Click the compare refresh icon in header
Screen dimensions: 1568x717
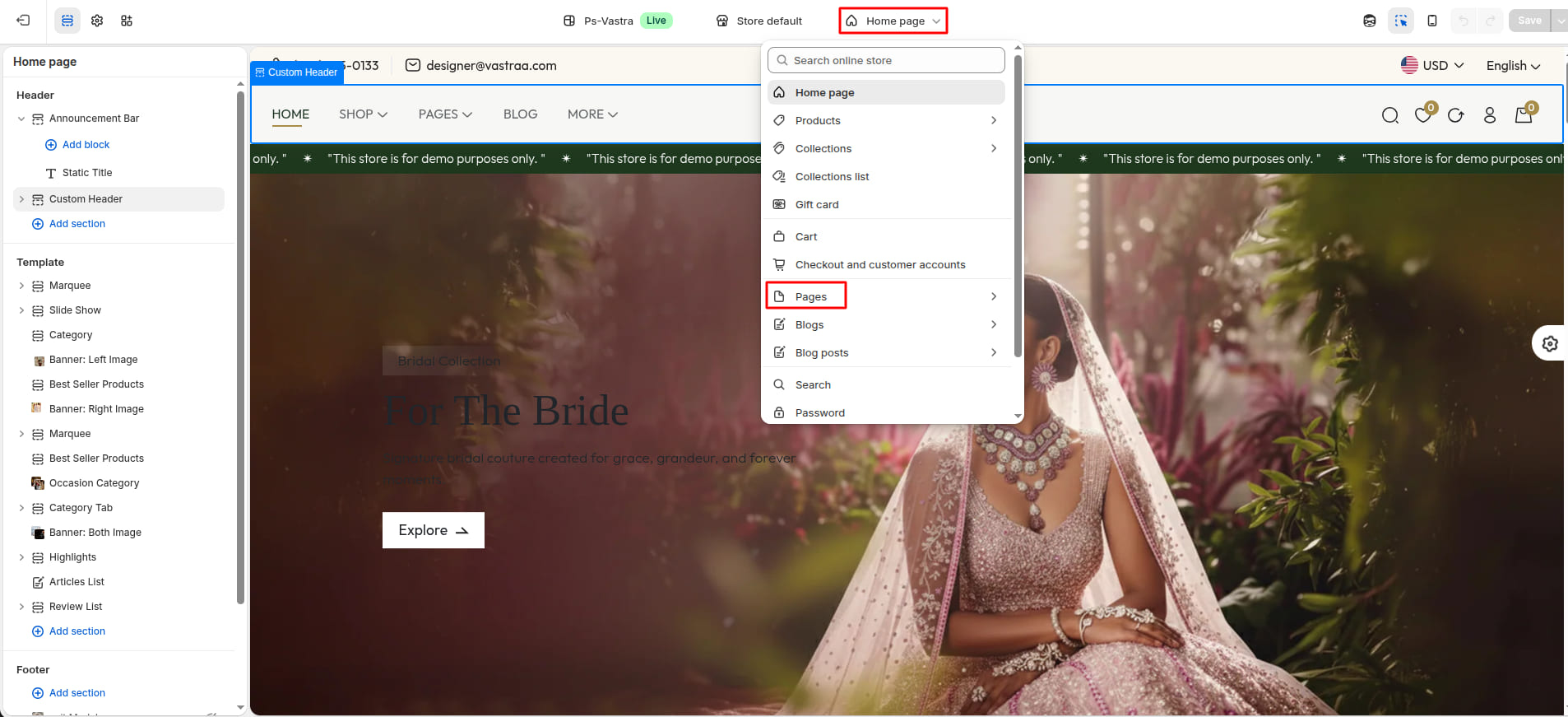(1456, 115)
